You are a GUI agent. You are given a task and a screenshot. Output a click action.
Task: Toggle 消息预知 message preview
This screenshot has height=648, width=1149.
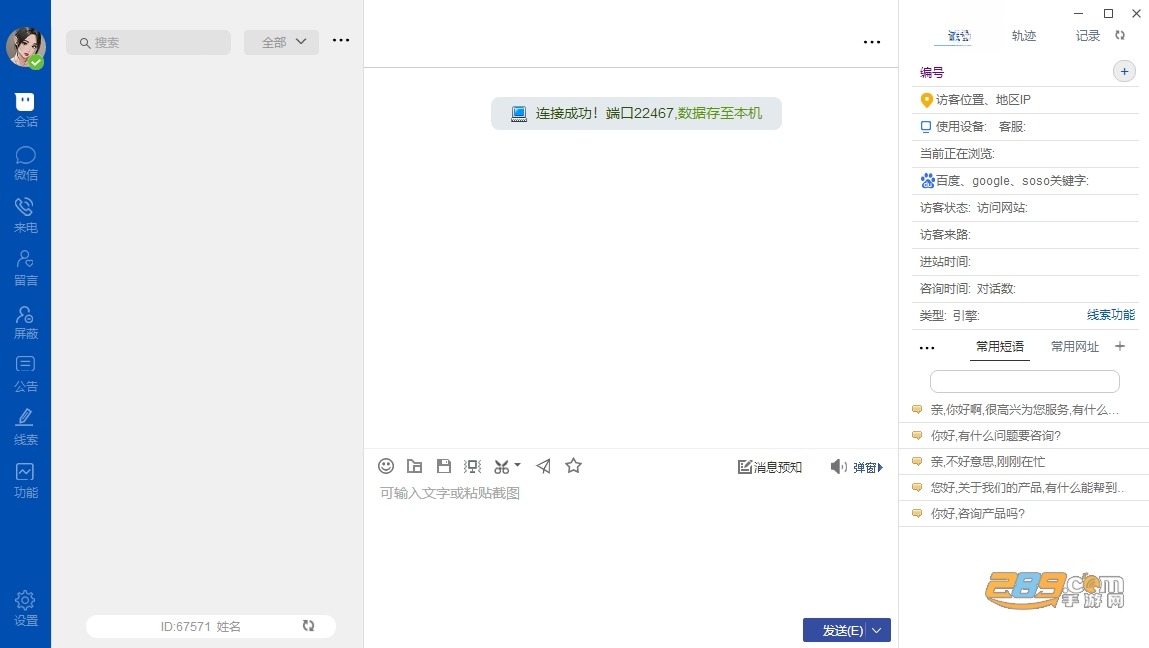[x=769, y=467]
